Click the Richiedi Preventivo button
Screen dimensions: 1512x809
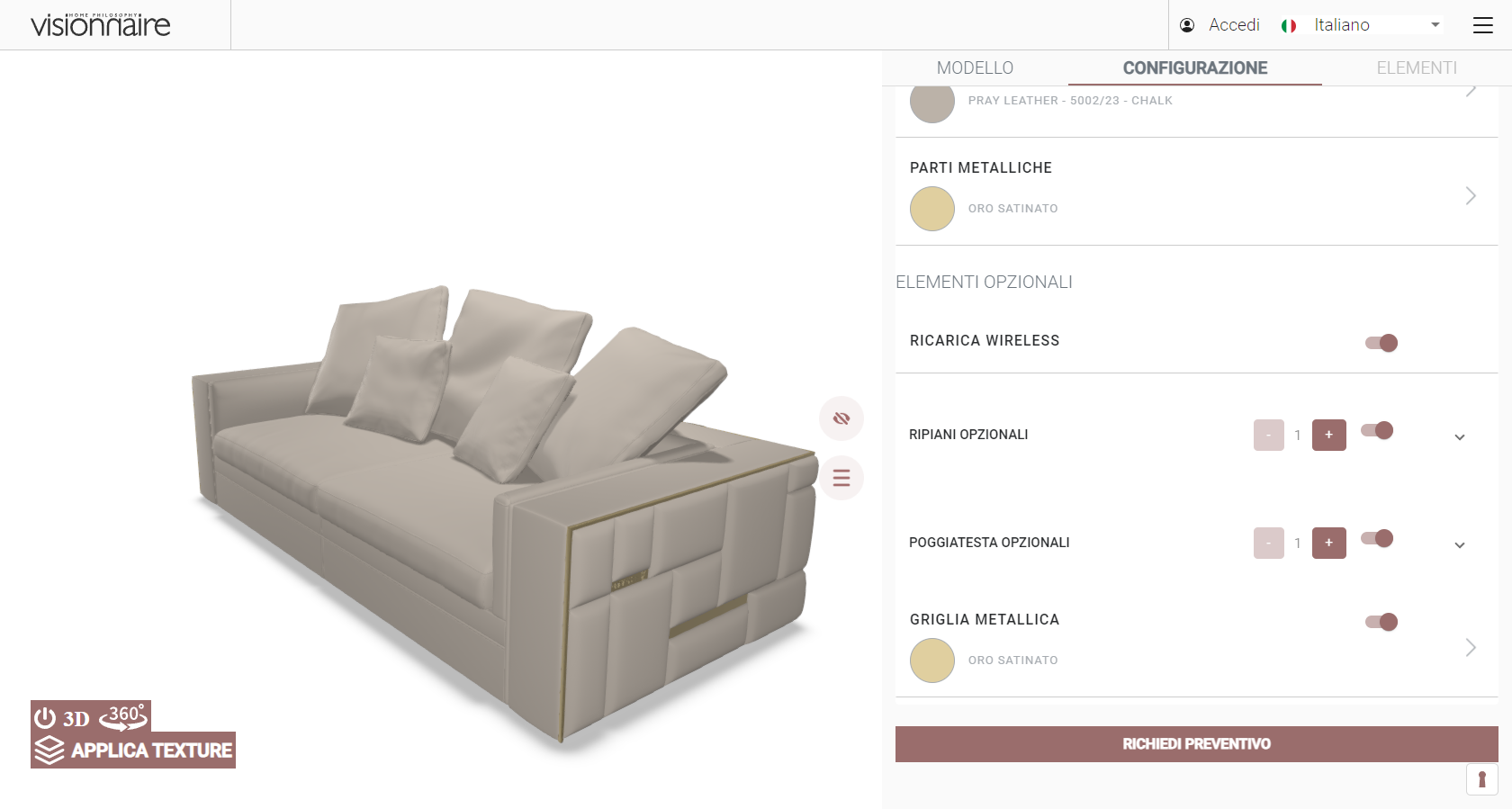(1197, 744)
